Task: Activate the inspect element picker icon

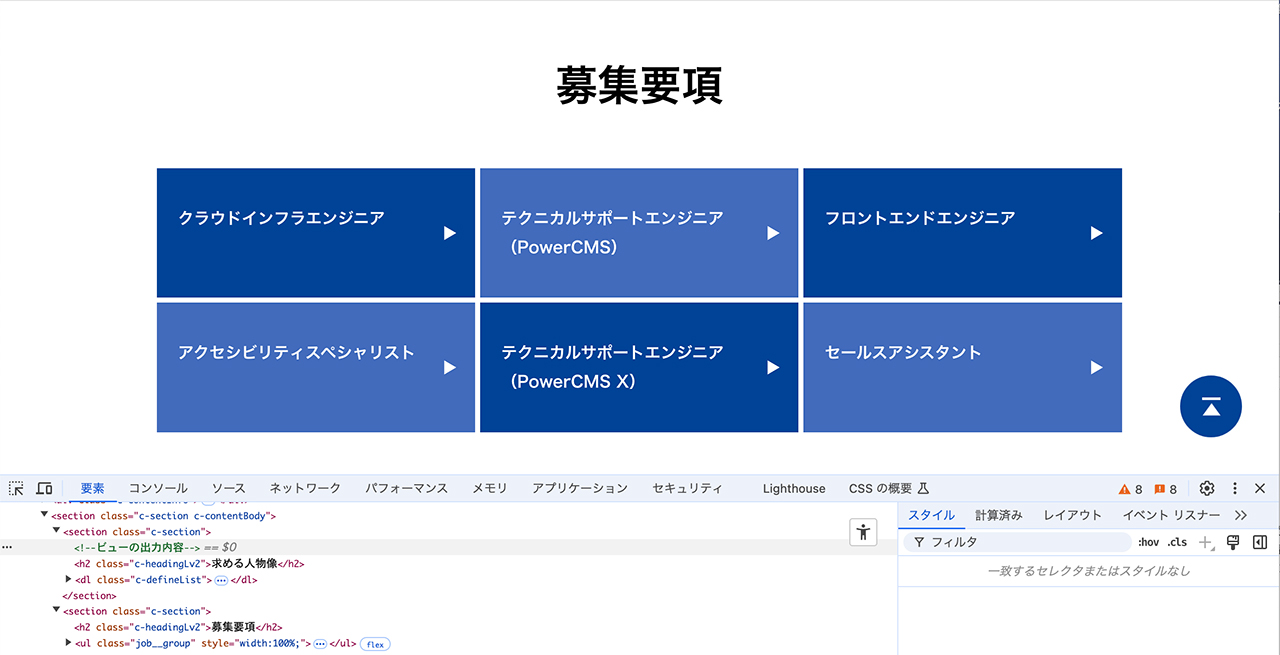Action: pos(16,488)
